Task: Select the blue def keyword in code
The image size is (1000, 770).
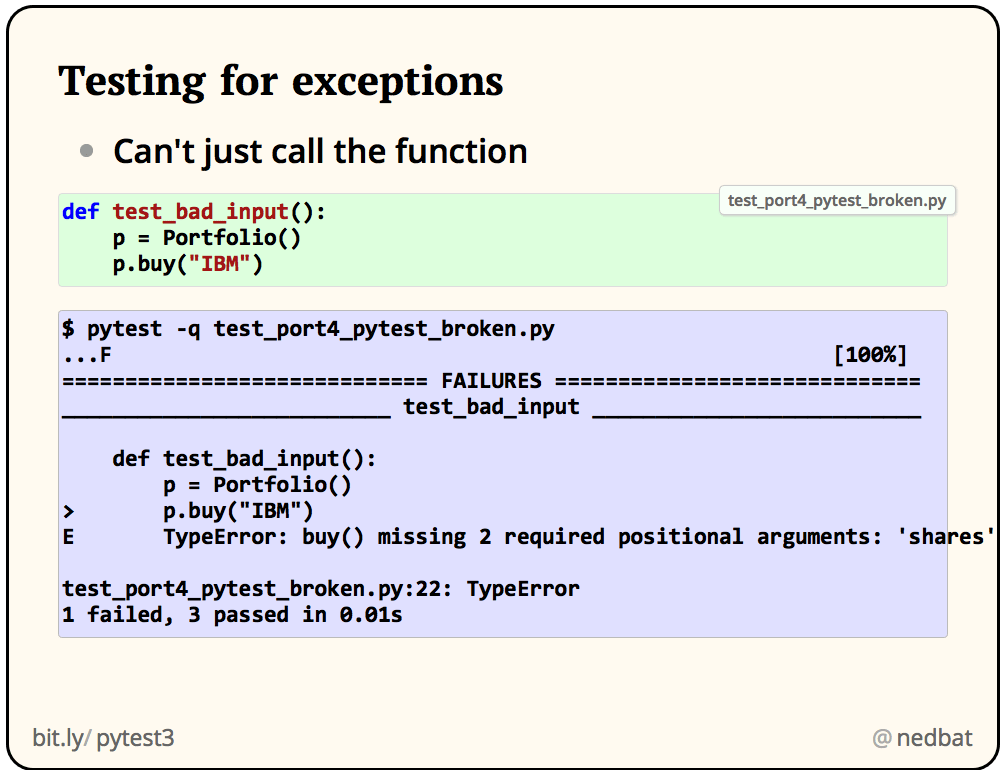Action: click(x=80, y=212)
